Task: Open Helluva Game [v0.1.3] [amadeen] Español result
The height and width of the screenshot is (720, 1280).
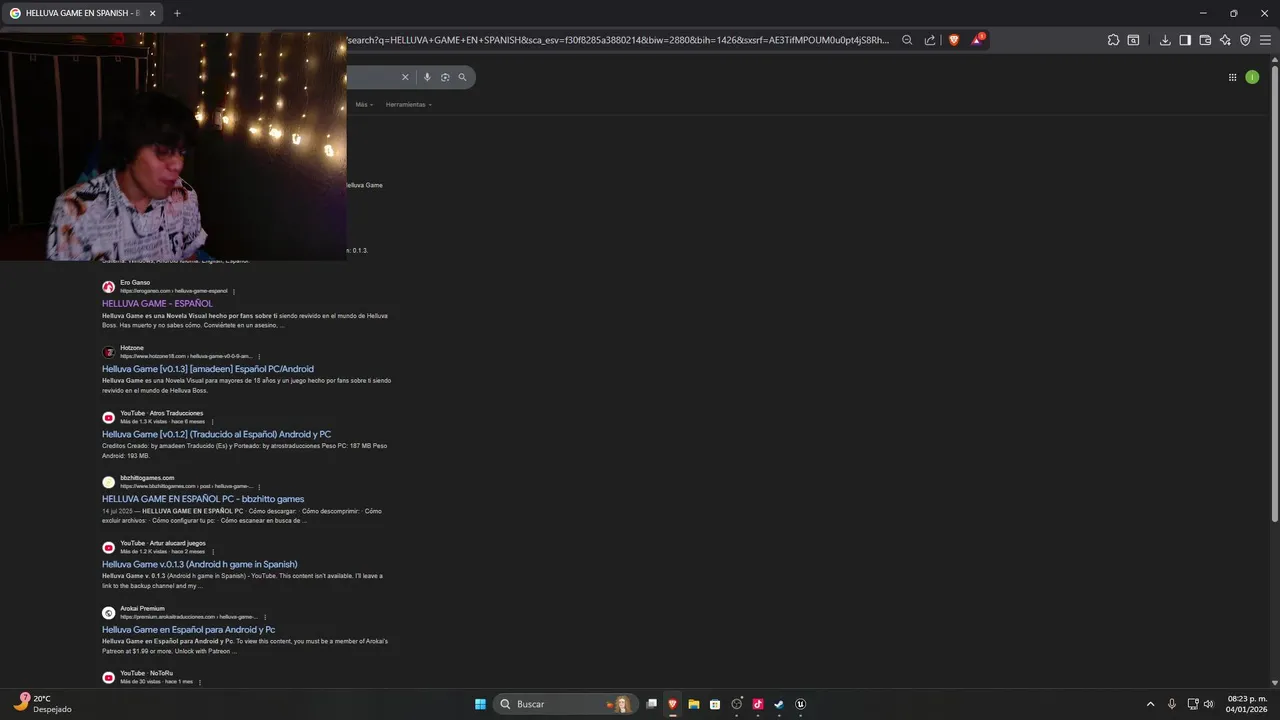Action: (x=208, y=369)
